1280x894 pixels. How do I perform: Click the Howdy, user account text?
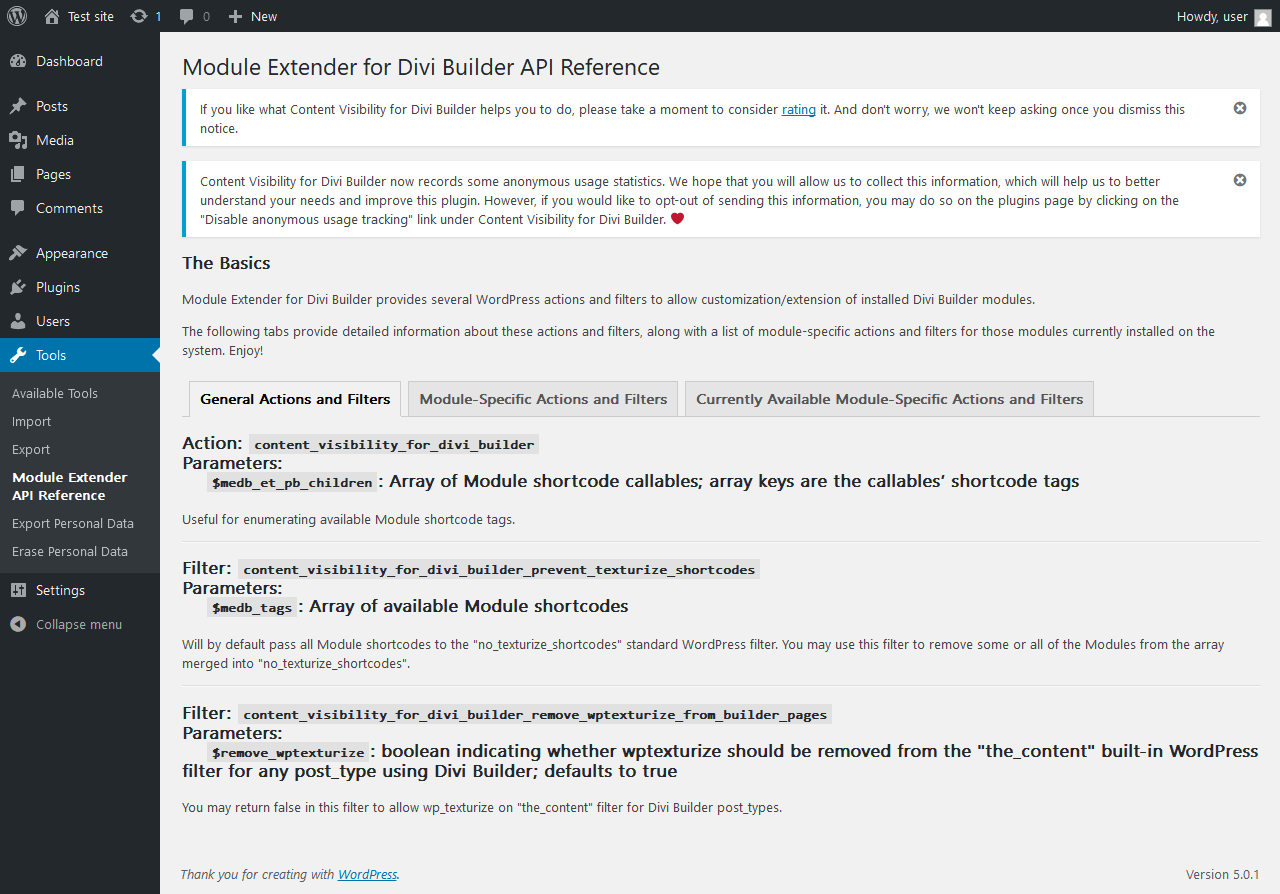coord(1212,16)
